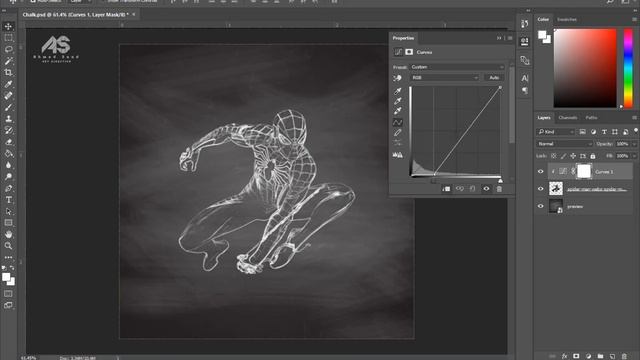Toggle lock transparent pixels
Screen dimensions: 640x360
(x=554, y=156)
